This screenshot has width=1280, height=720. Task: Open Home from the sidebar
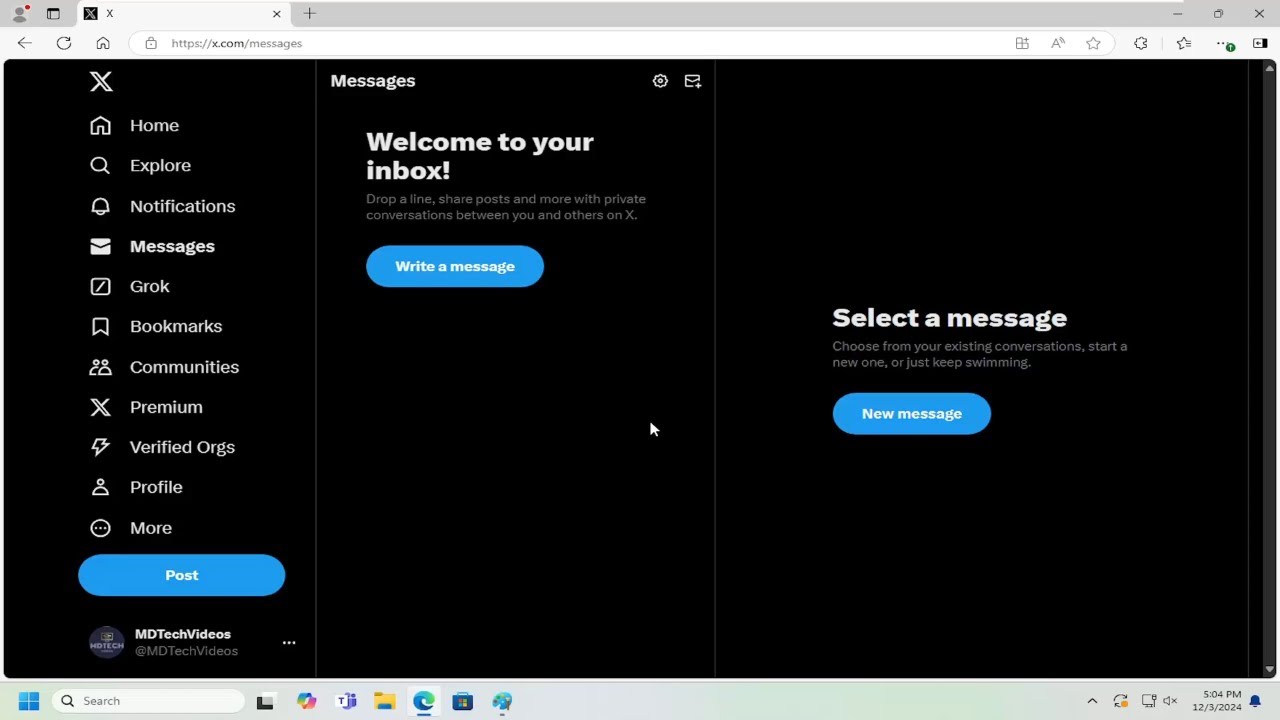coord(135,125)
